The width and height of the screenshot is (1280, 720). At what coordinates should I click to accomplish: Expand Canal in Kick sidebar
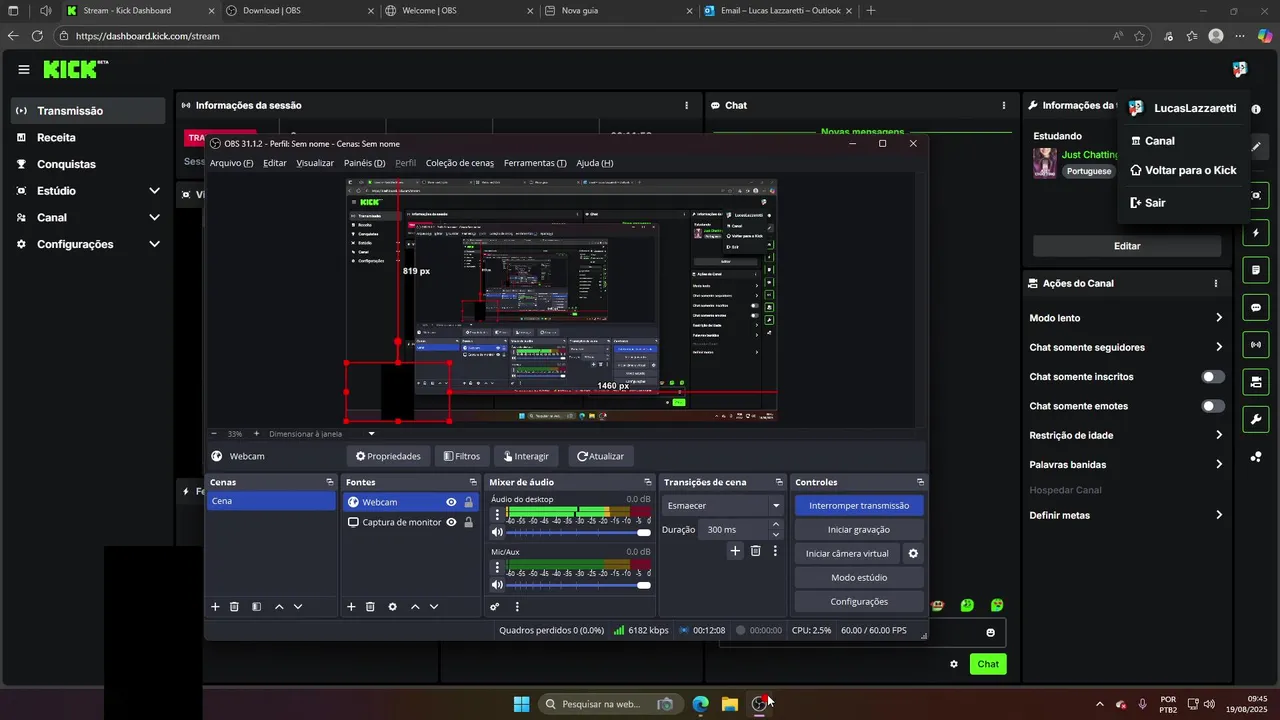coord(154,217)
